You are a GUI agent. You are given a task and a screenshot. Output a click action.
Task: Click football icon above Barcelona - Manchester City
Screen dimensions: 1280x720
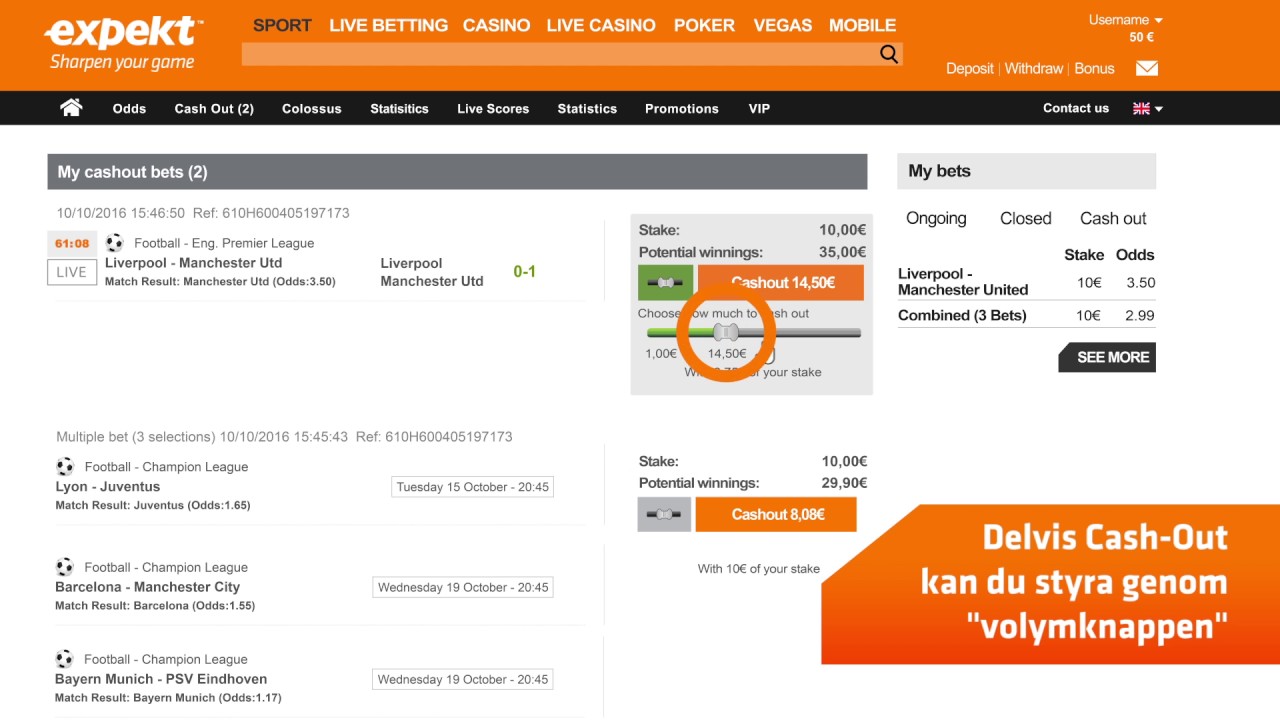coord(65,567)
